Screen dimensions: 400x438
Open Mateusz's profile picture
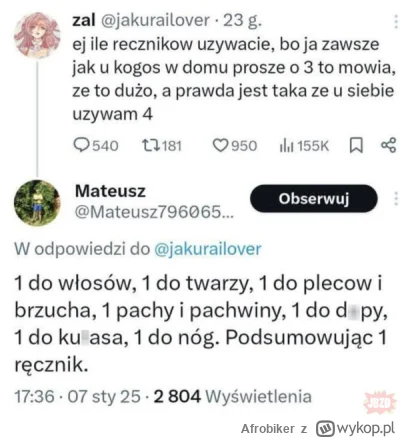(x=37, y=203)
